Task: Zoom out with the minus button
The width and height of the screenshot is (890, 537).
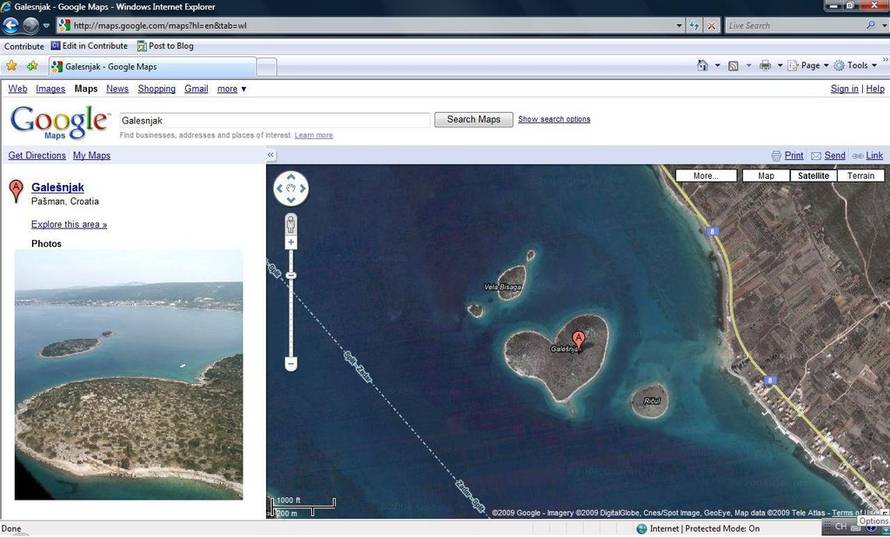Action: pyautogui.click(x=291, y=363)
